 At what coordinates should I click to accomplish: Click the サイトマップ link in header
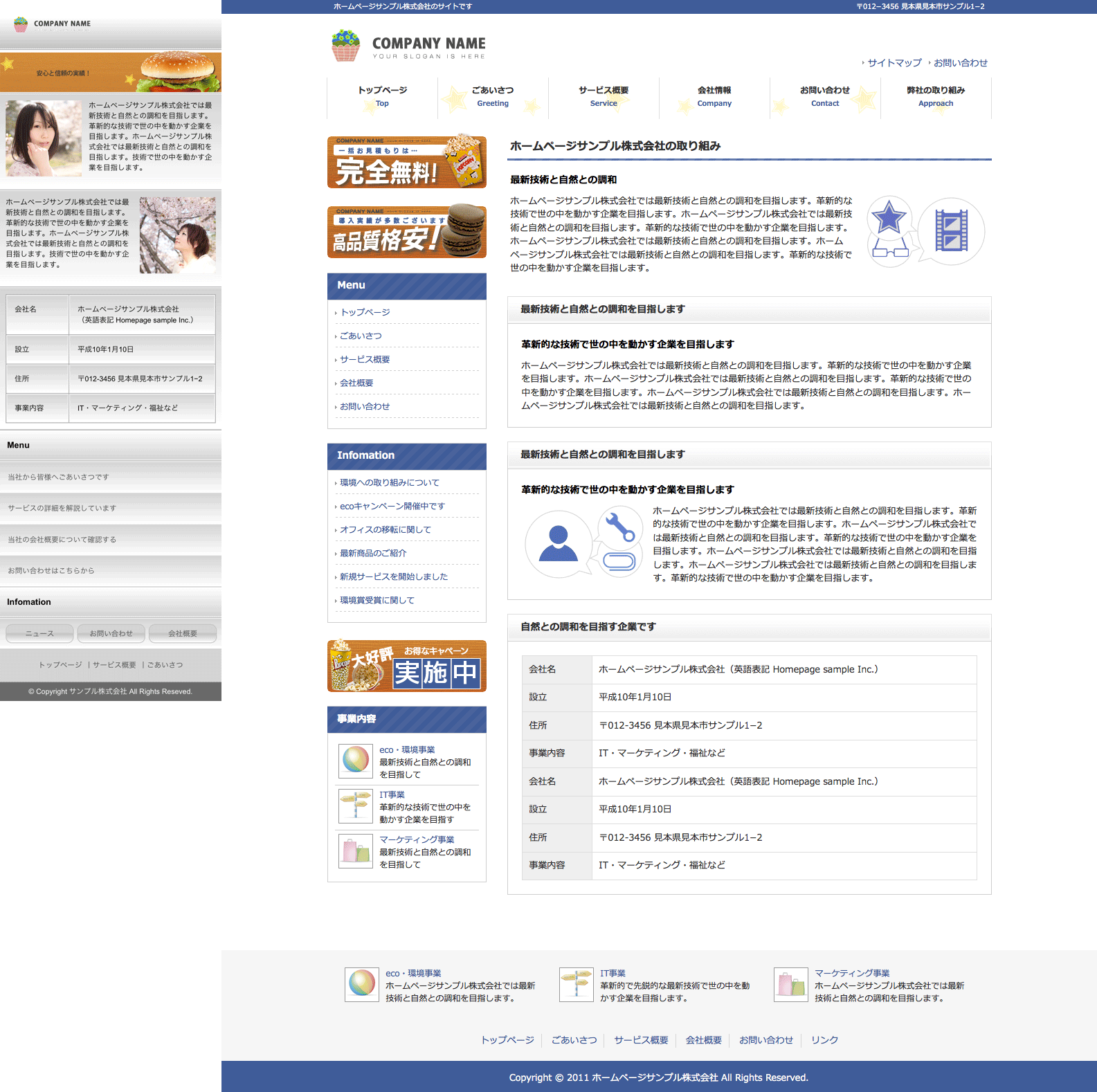[894, 63]
